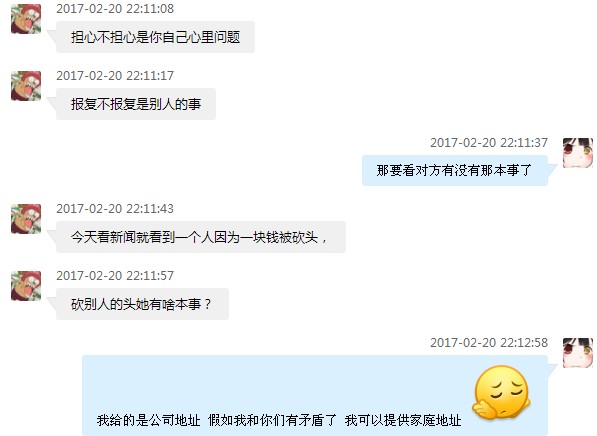Click sender avatar beside 22:11:08 message
This screenshot has width=597, height=436.
tap(26, 19)
